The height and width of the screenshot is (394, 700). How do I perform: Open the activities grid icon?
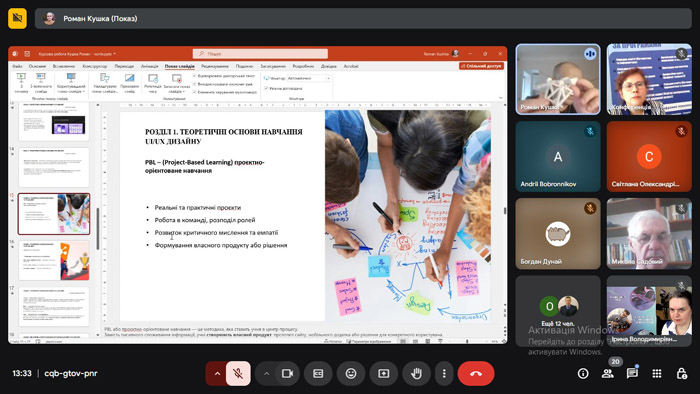pyautogui.click(x=657, y=373)
